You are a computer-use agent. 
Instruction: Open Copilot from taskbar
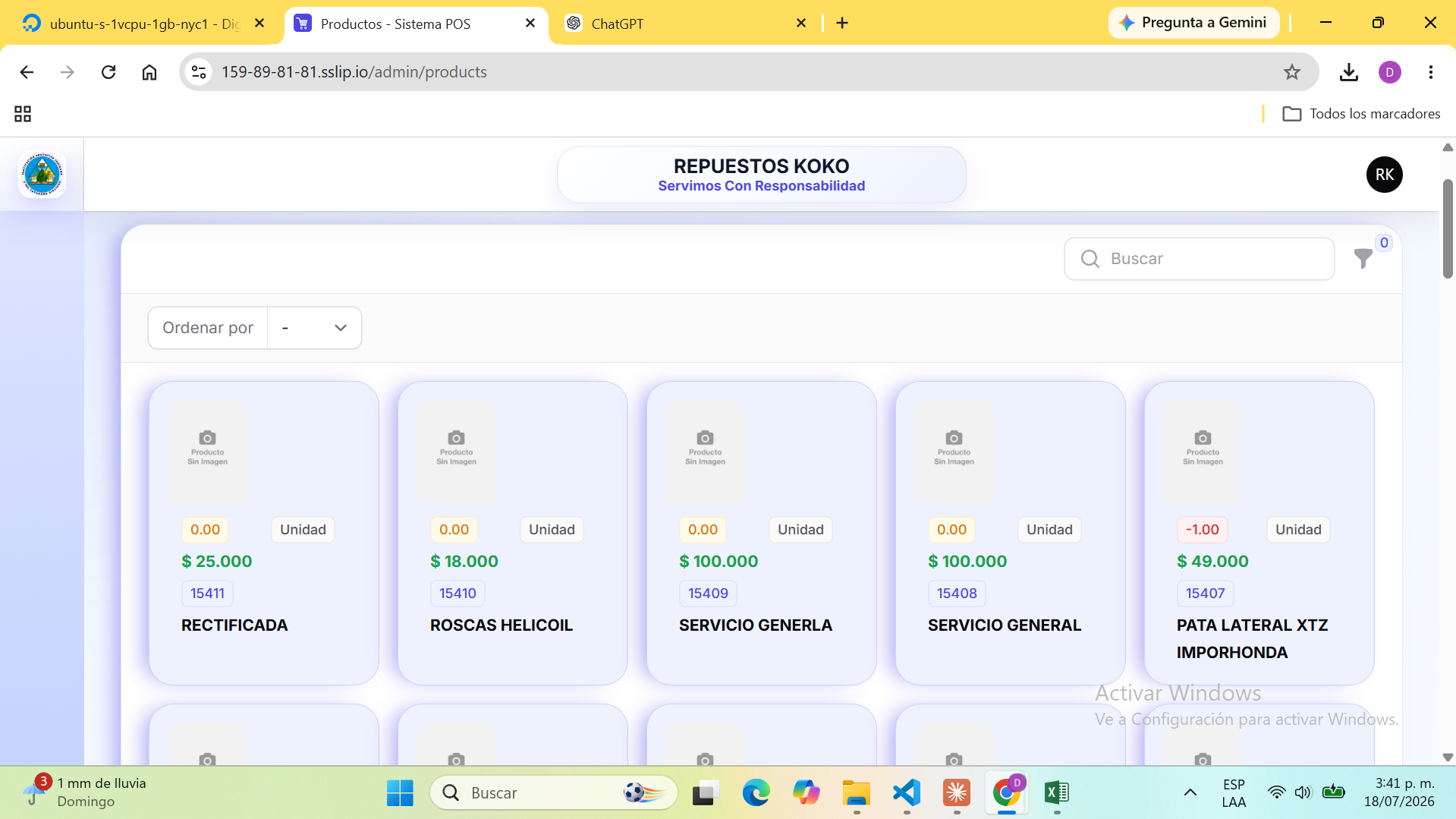806,793
